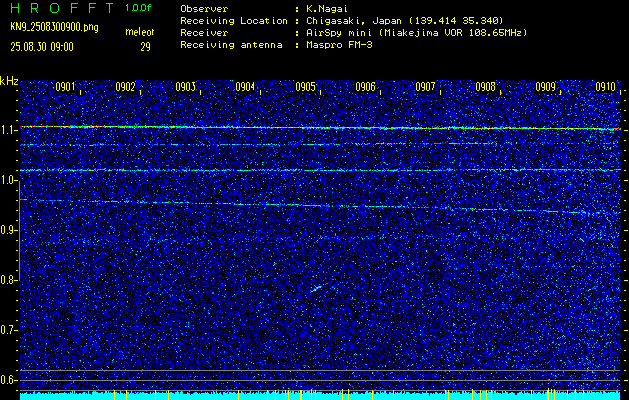629x400 pixels.
Task: Click the HROFFT program title
Action: point(61,8)
